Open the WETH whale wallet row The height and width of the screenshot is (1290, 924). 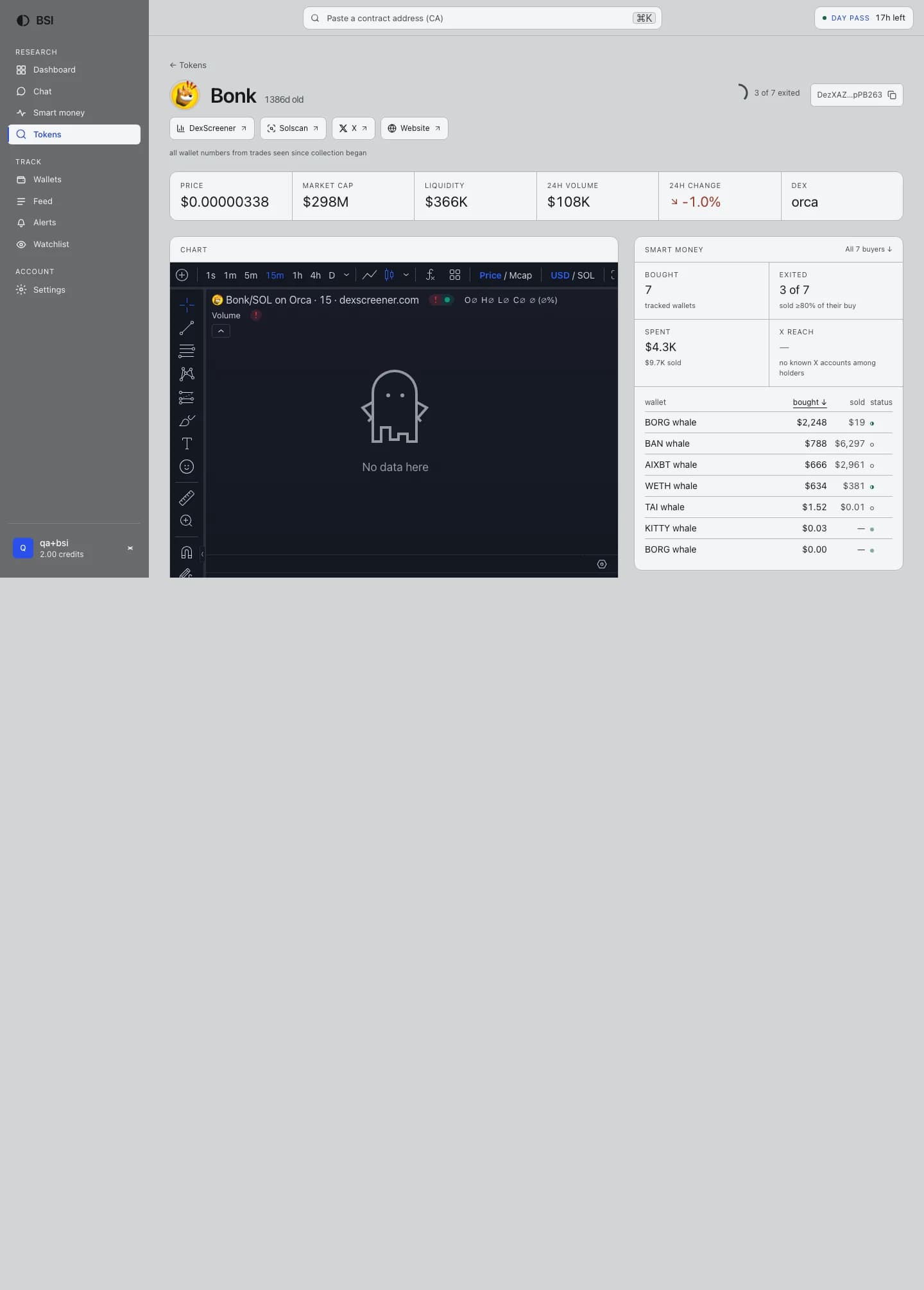pyautogui.click(x=768, y=486)
